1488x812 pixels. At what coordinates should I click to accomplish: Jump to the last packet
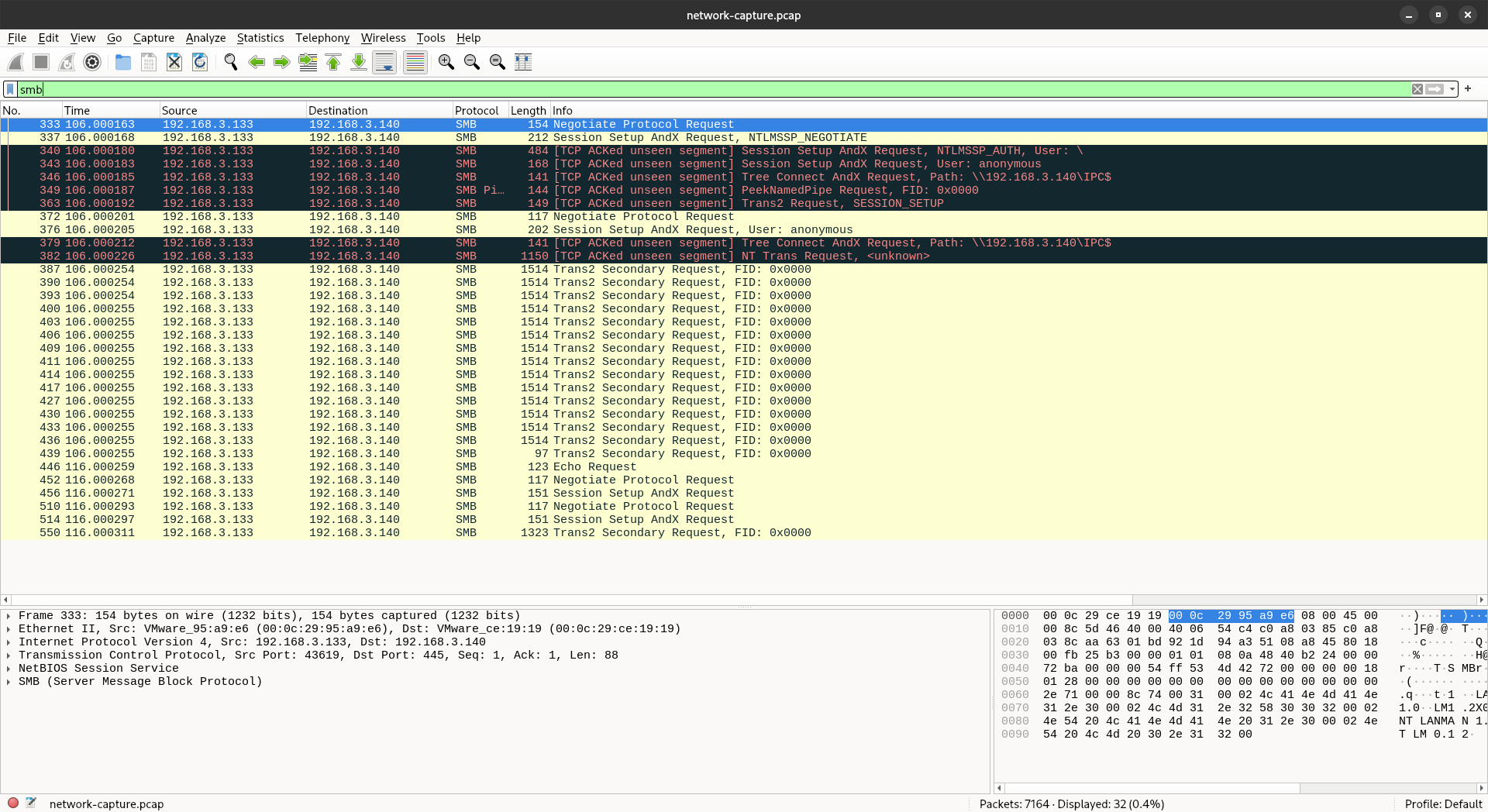click(x=359, y=62)
